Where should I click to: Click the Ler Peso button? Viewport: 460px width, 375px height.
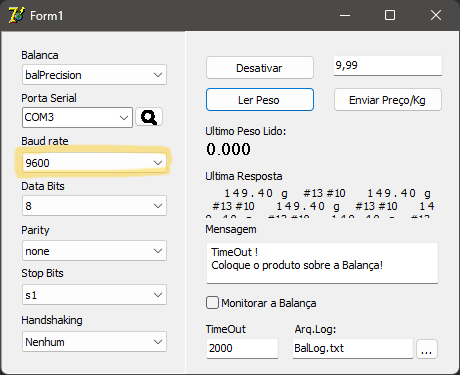260,100
